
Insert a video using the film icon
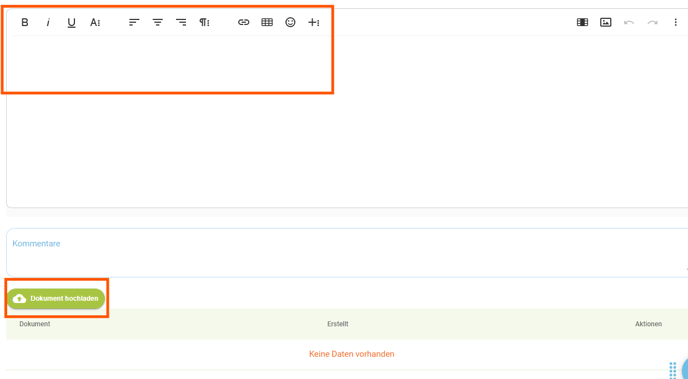pos(582,22)
